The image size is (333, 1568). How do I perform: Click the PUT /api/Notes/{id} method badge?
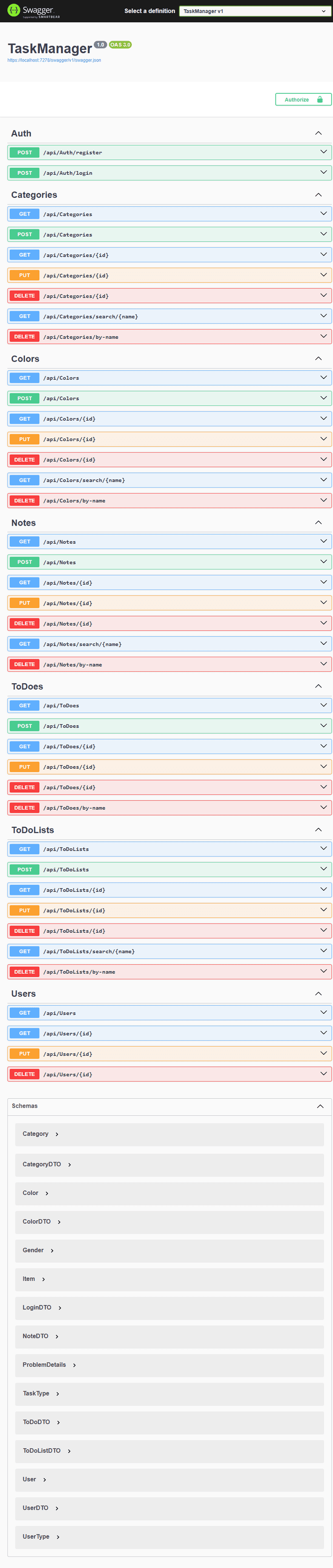(25, 603)
